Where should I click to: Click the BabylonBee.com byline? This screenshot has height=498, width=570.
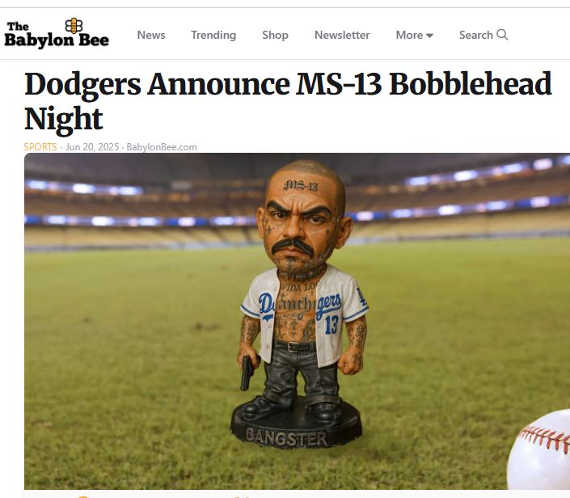[x=161, y=147]
